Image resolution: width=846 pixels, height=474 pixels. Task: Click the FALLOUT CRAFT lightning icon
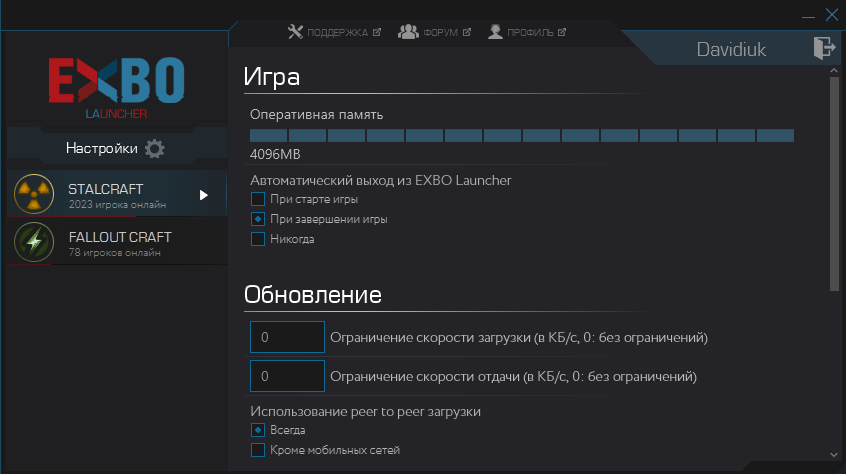coord(34,242)
